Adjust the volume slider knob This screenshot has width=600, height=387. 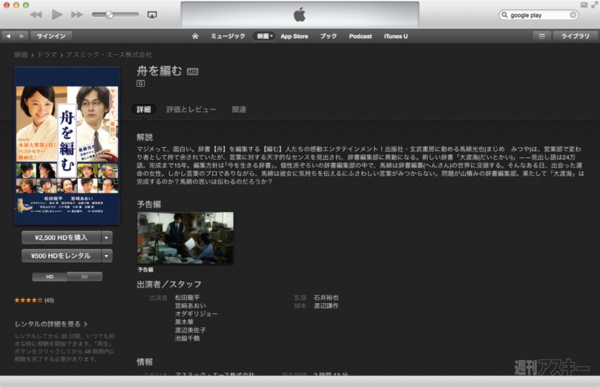point(109,15)
